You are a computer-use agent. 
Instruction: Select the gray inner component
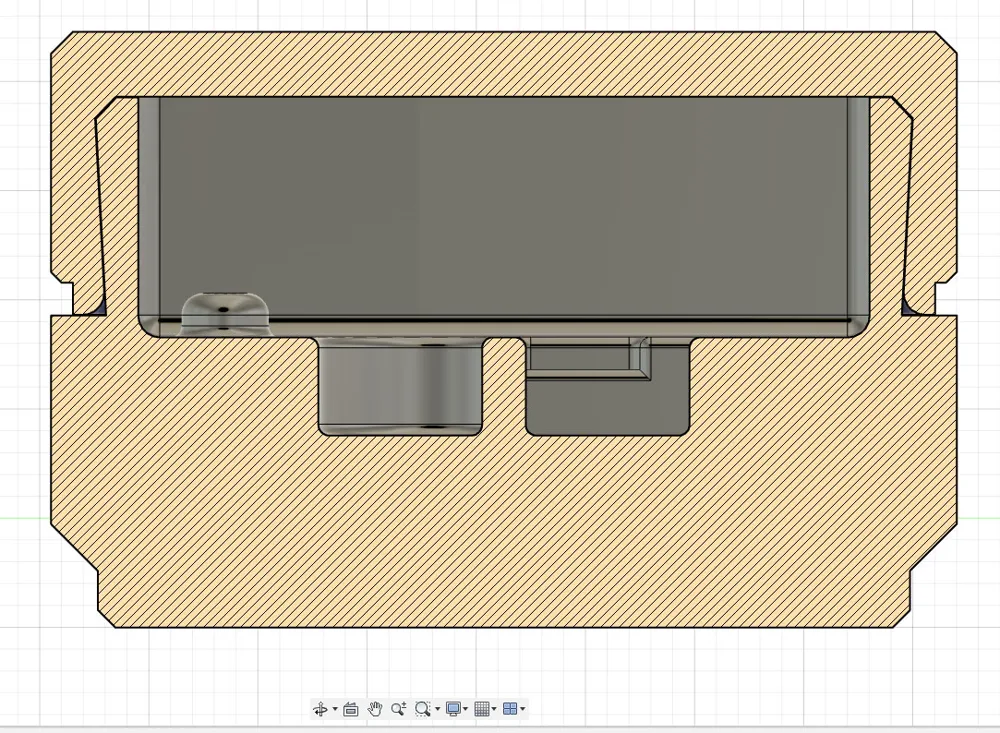[500, 200]
